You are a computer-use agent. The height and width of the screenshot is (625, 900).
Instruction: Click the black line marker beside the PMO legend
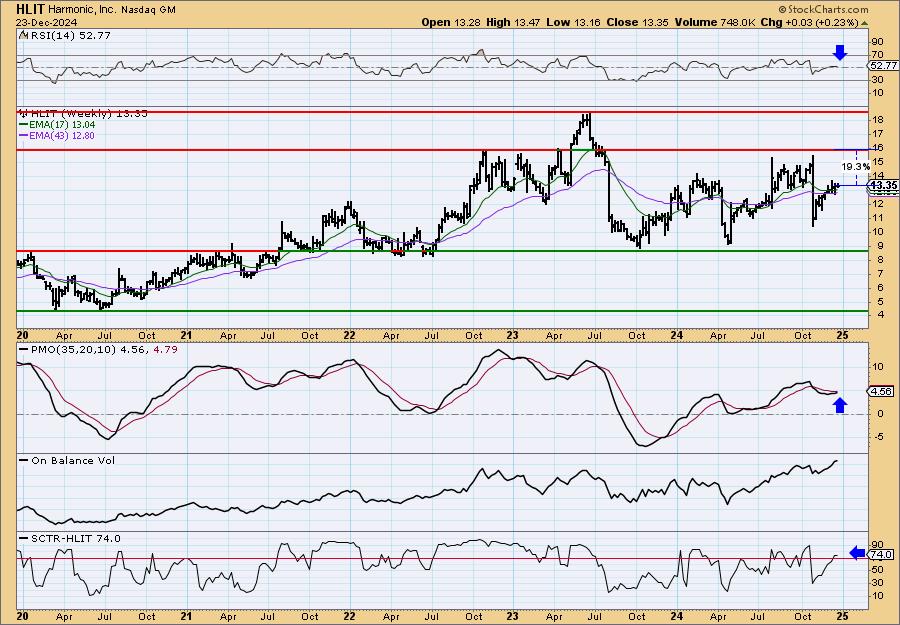point(24,350)
